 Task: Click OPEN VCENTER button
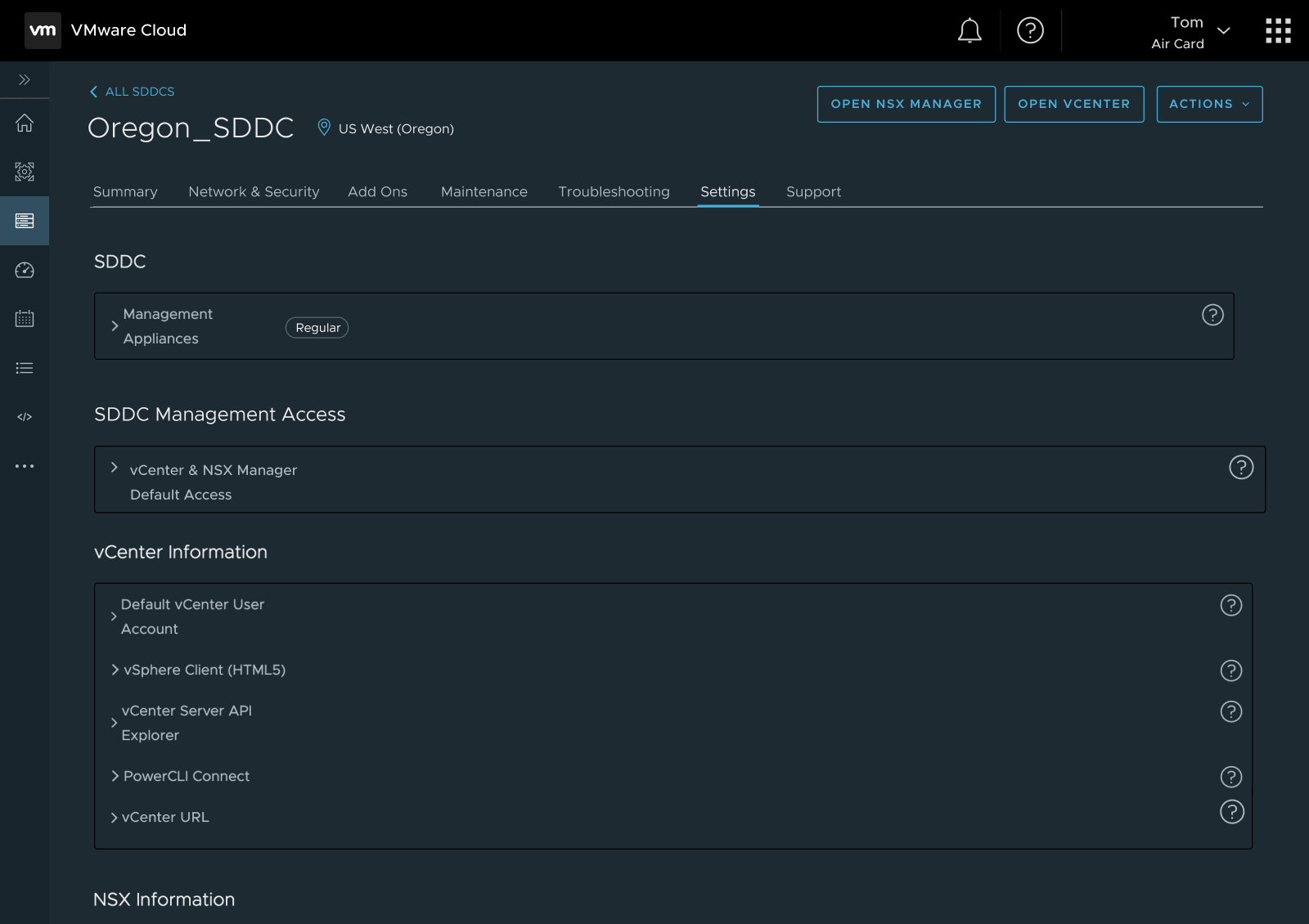pyautogui.click(x=1073, y=104)
